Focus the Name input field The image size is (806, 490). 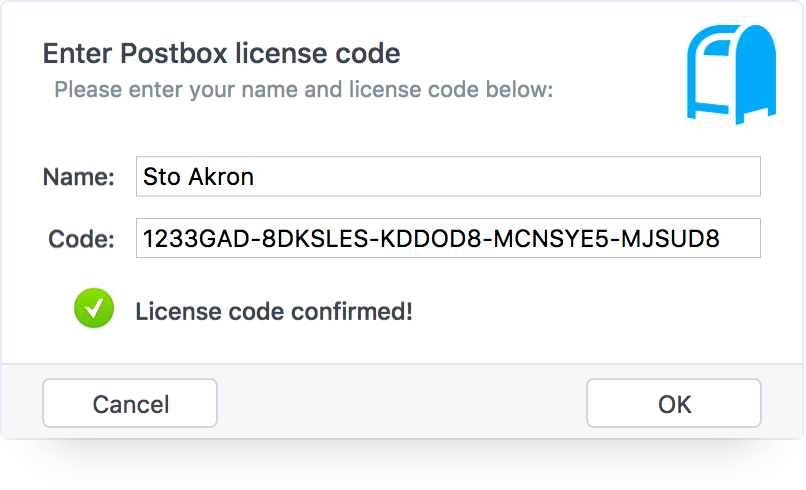pos(448,176)
